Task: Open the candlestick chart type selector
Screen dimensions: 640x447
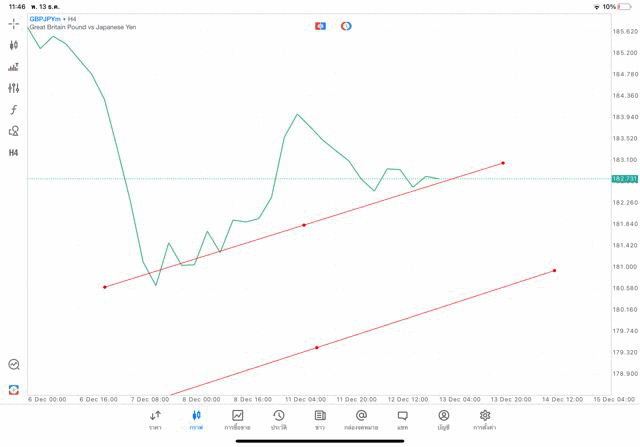Action: pyautogui.click(x=13, y=45)
